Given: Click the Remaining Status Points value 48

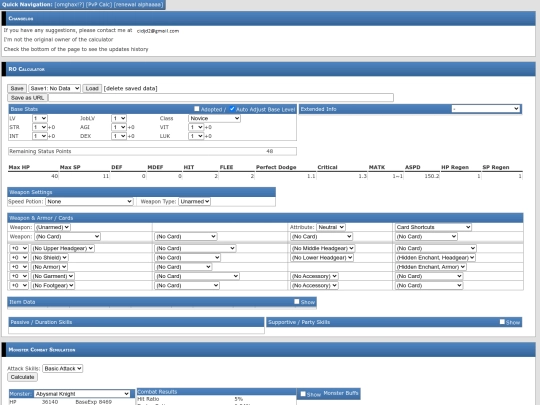Looking at the screenshot, I should point(269,151).
